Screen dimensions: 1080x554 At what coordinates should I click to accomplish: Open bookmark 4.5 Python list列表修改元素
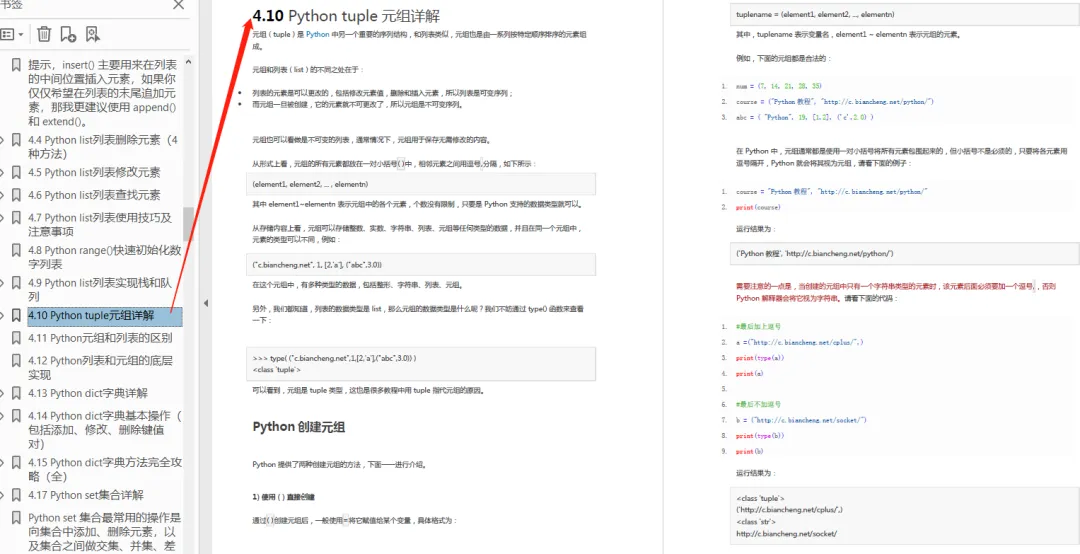[x=94, y=172]
